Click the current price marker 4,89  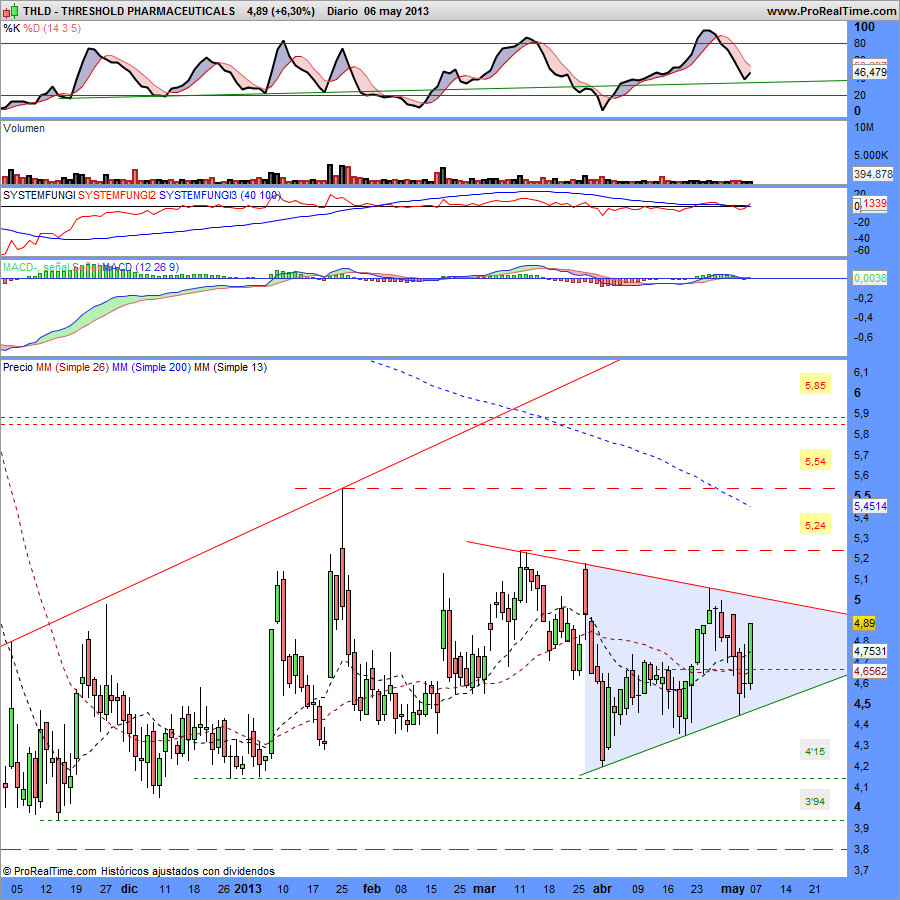pos(864,623)
